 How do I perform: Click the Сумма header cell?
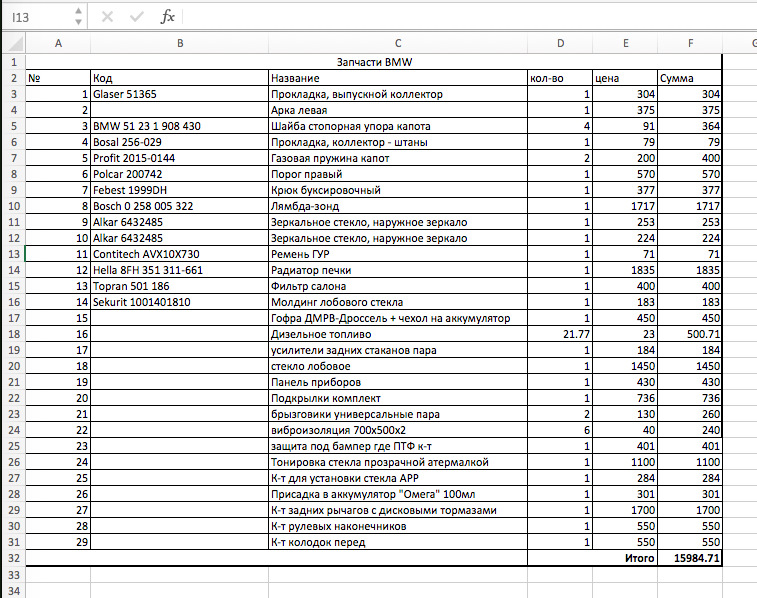point(690,78)
